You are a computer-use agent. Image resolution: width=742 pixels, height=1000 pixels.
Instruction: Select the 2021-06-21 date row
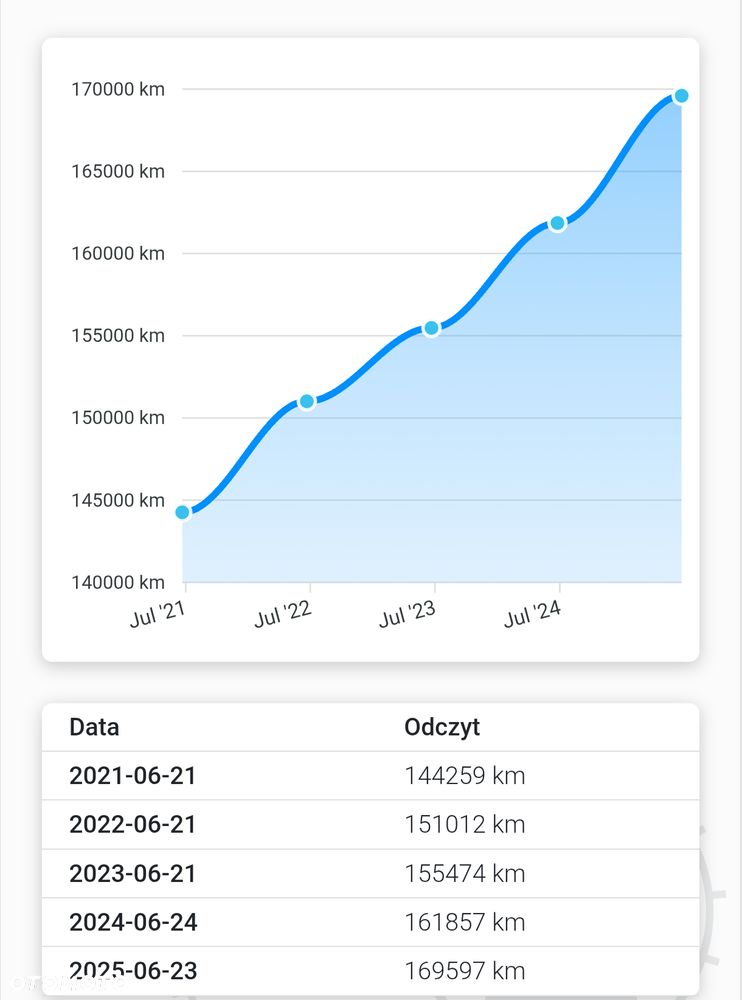click(132, 776)
